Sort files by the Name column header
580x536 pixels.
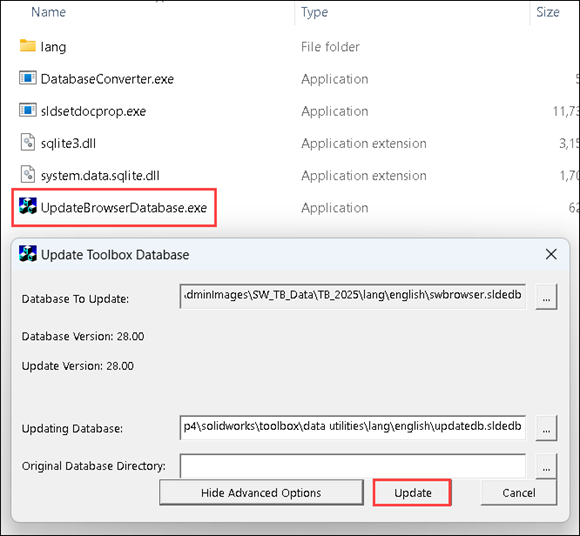pyautogui.click(x=48, y=12)
